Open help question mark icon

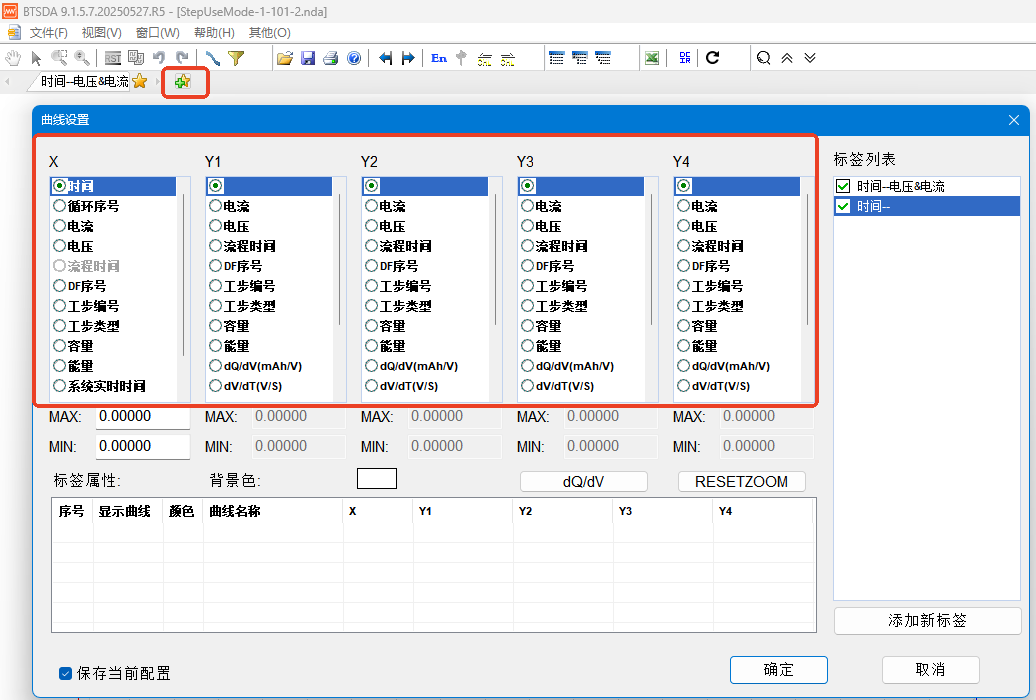click(354, 58)
